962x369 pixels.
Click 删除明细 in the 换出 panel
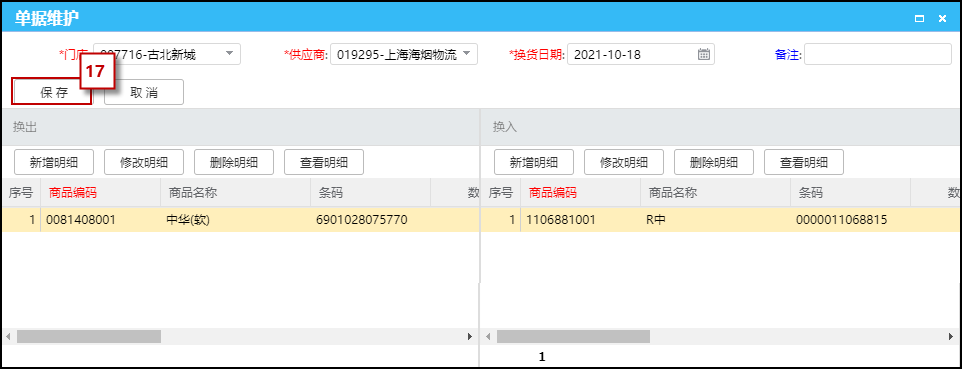234,162
